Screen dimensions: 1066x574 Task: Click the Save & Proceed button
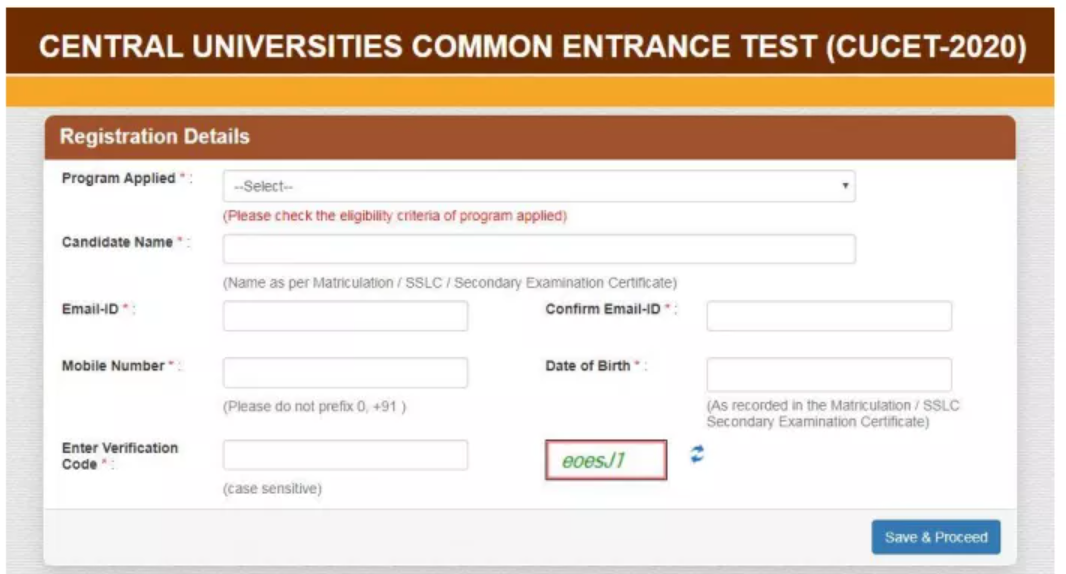tap(936, 537)
